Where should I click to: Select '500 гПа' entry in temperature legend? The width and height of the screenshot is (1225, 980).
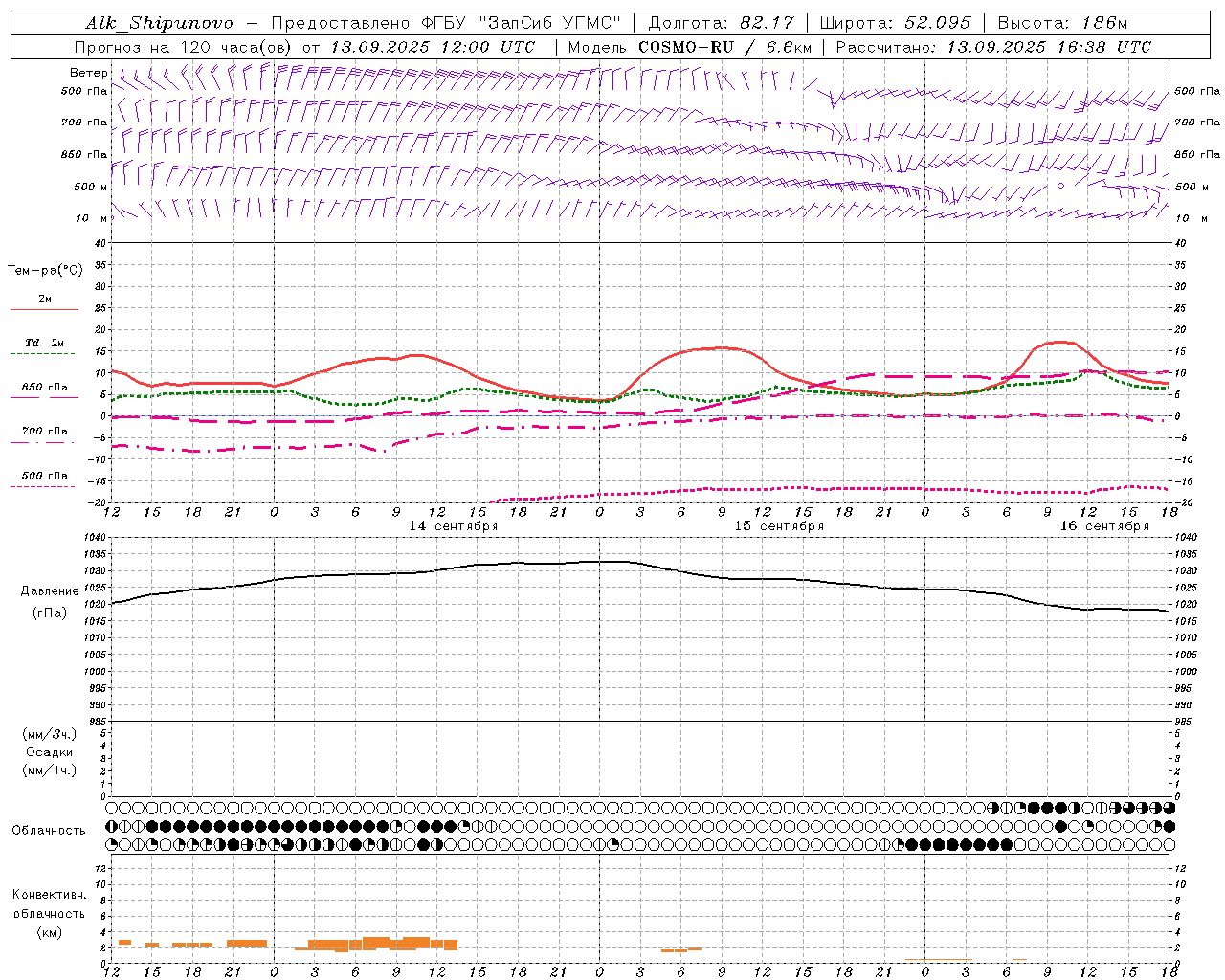[45, 476]
